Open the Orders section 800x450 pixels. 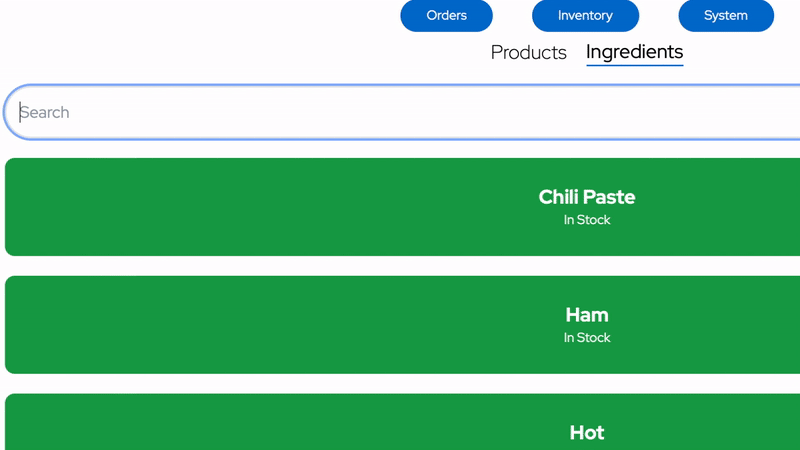pyautogui.click(x=446, y=15)
